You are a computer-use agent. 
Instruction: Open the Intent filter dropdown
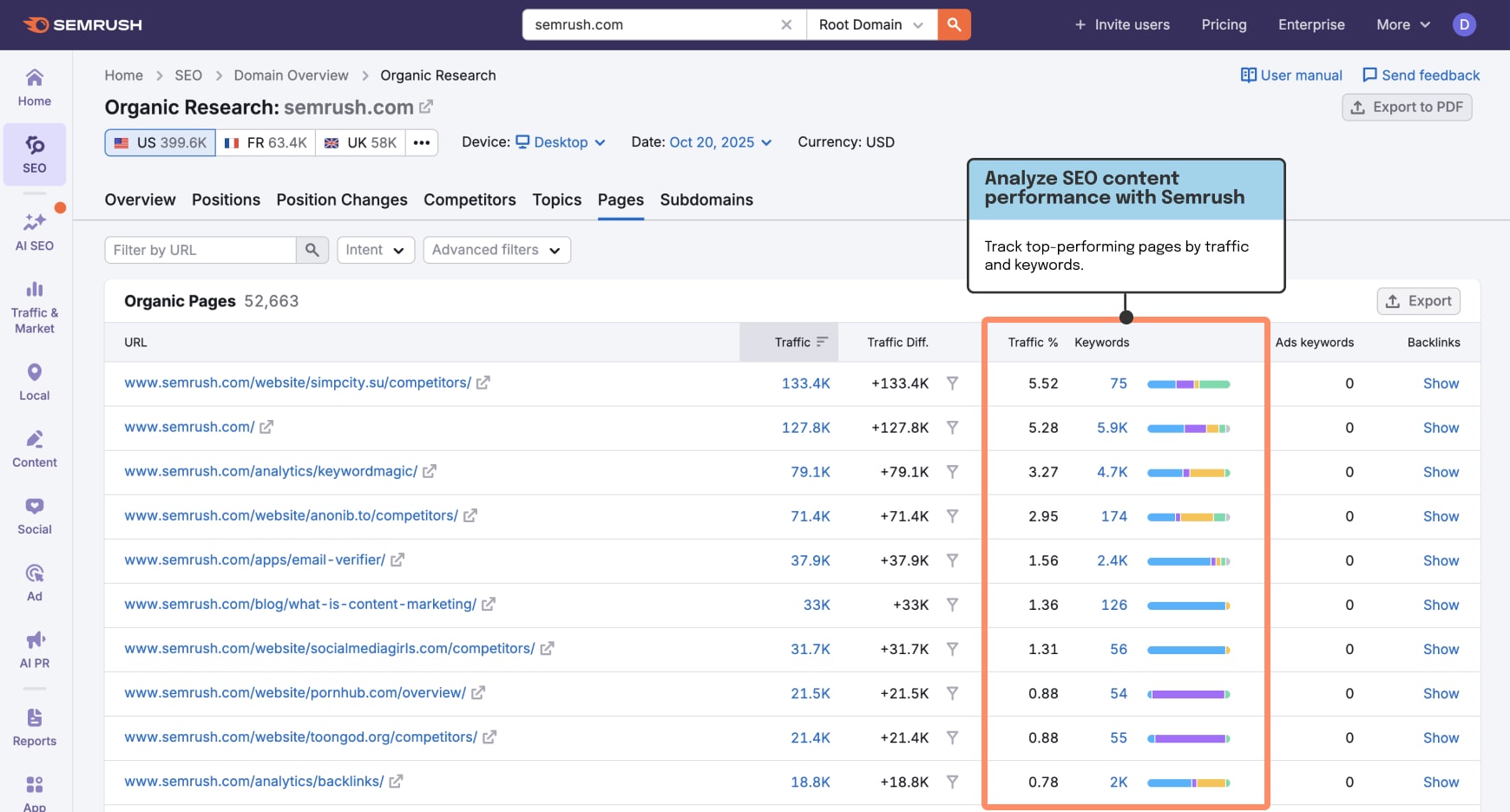tap(375, 250)
